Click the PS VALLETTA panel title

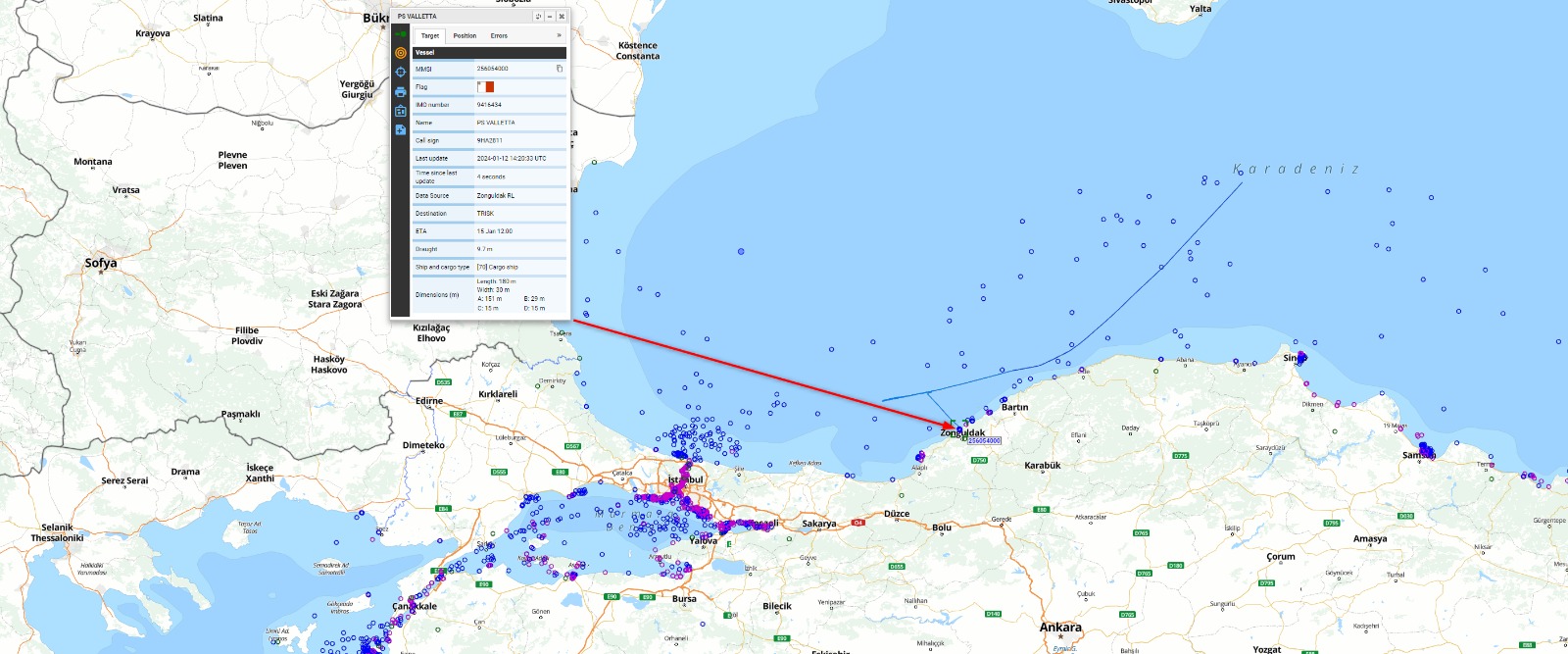click(417, 17)
